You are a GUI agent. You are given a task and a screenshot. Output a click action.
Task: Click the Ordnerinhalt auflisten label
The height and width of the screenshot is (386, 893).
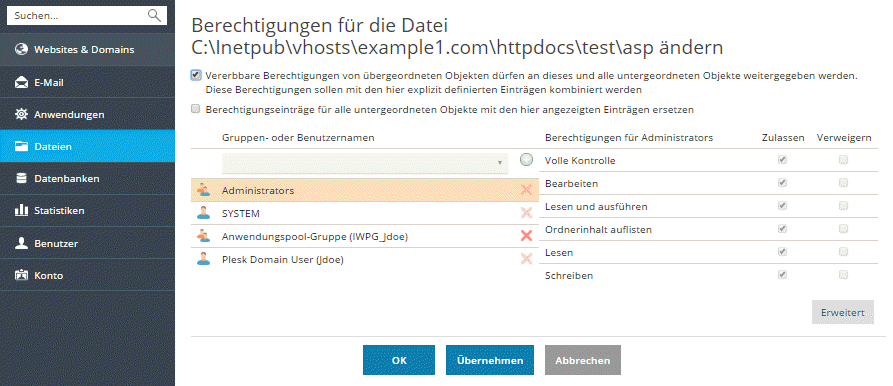pyautogui.click(x=599, y=229)
